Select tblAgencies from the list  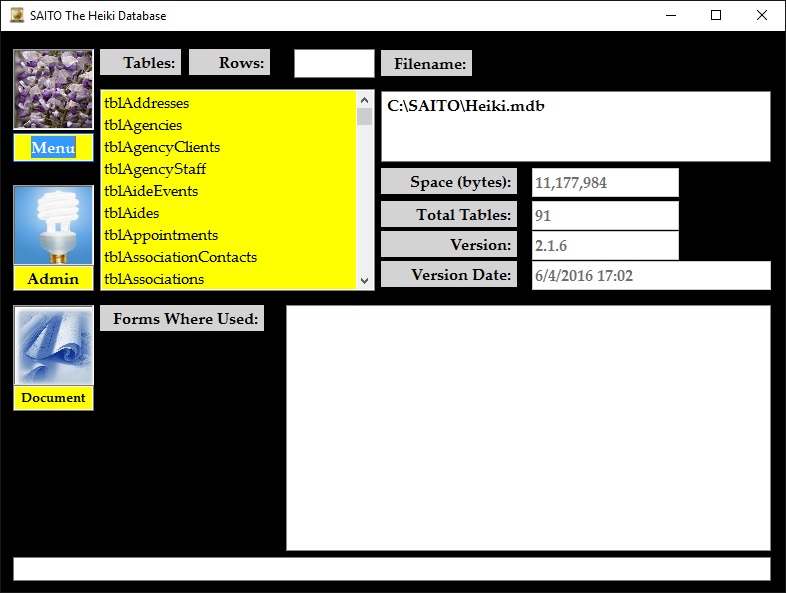(x=143, y=125)
